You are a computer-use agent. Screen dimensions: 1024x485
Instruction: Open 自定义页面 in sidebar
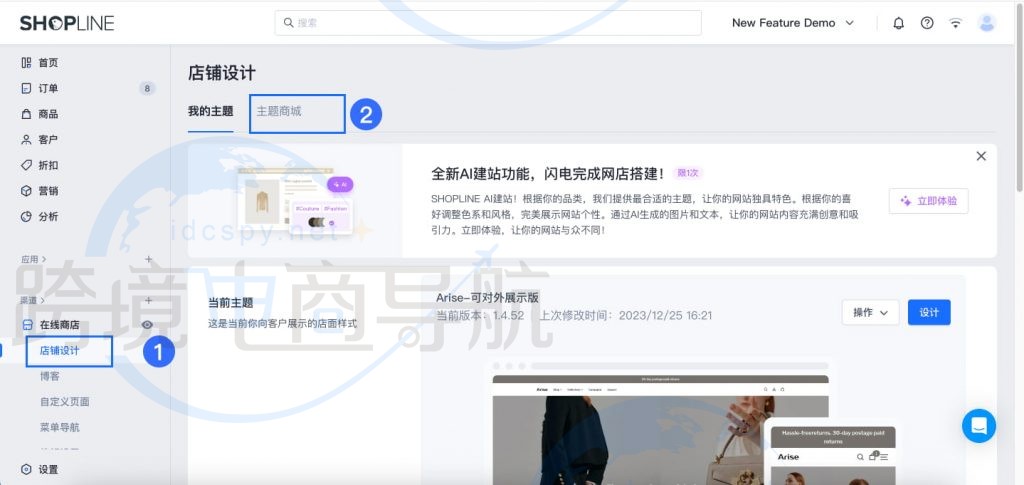coord(65,401)
